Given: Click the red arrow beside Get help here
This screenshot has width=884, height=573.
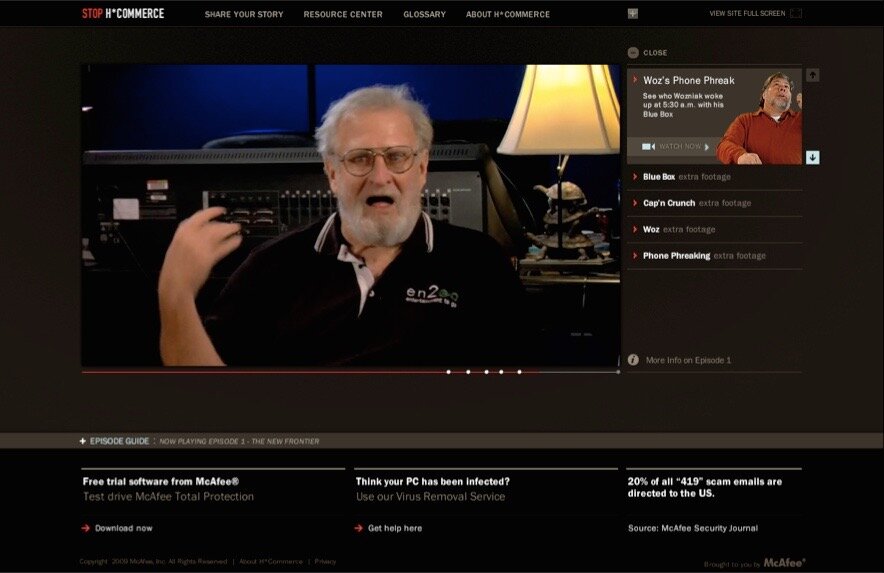Looking at the screenshot, I should tap(359, 528).
